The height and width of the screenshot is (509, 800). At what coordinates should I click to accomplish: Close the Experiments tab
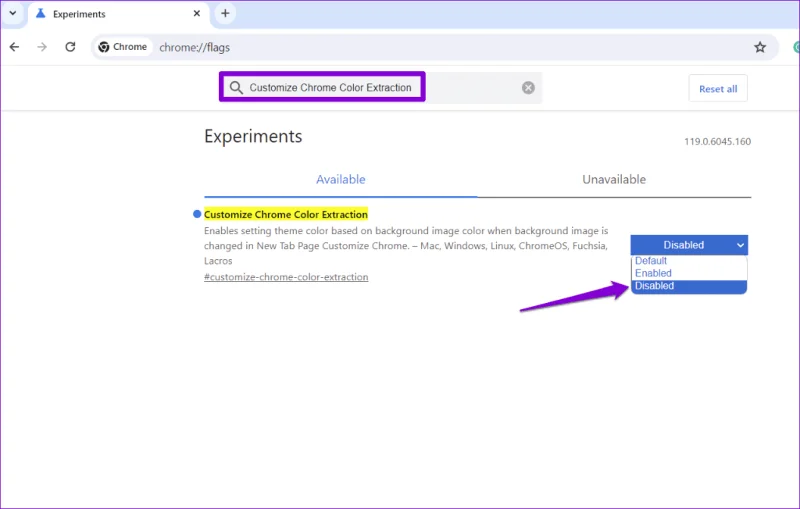pyautogui.click(x=196, y=14)
